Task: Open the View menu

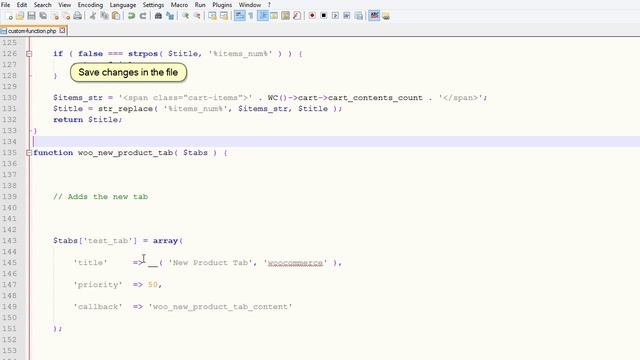Action: tap(64, 5)
